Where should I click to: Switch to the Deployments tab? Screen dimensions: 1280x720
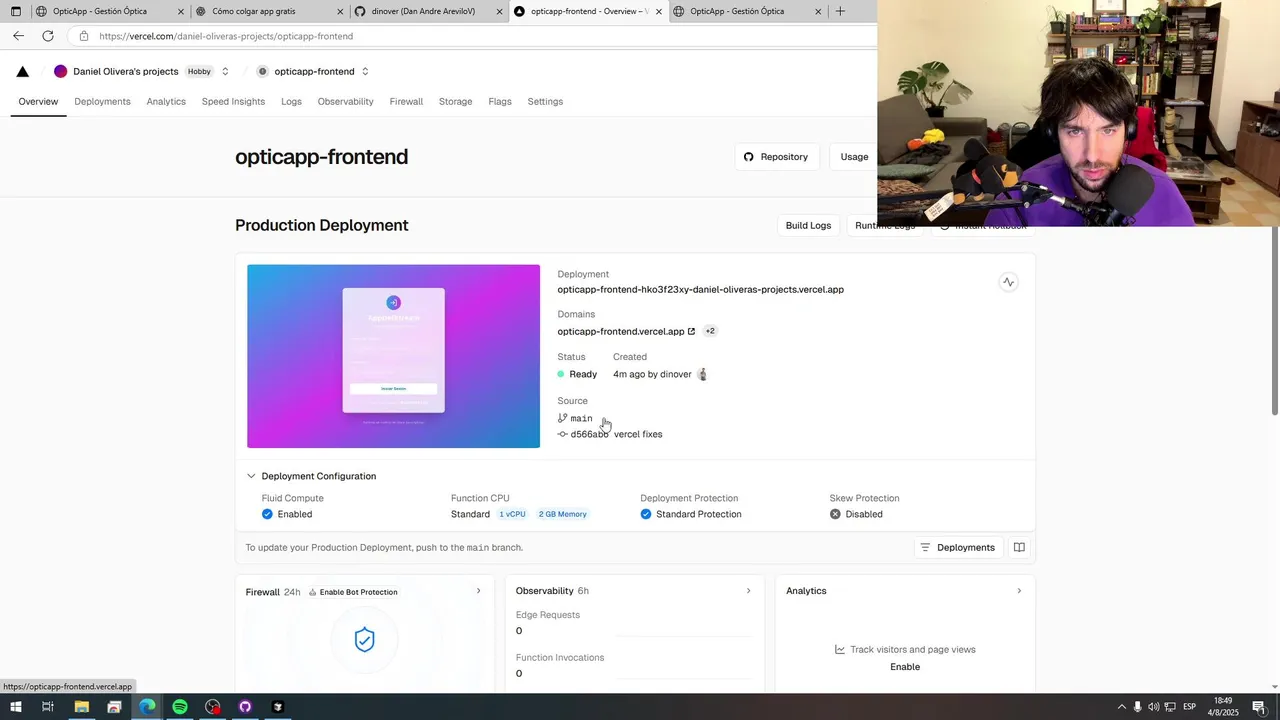coord(102,101)
